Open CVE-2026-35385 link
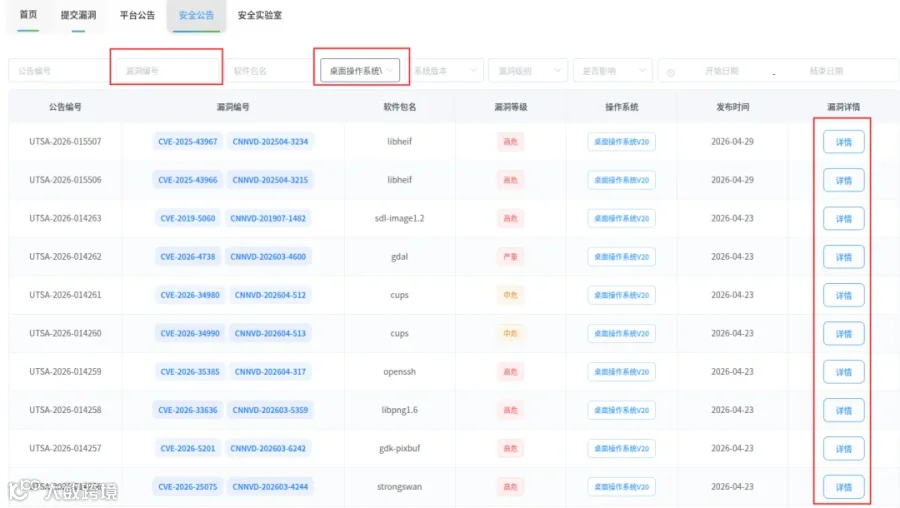The image size is (900, 508). [190, 372]
